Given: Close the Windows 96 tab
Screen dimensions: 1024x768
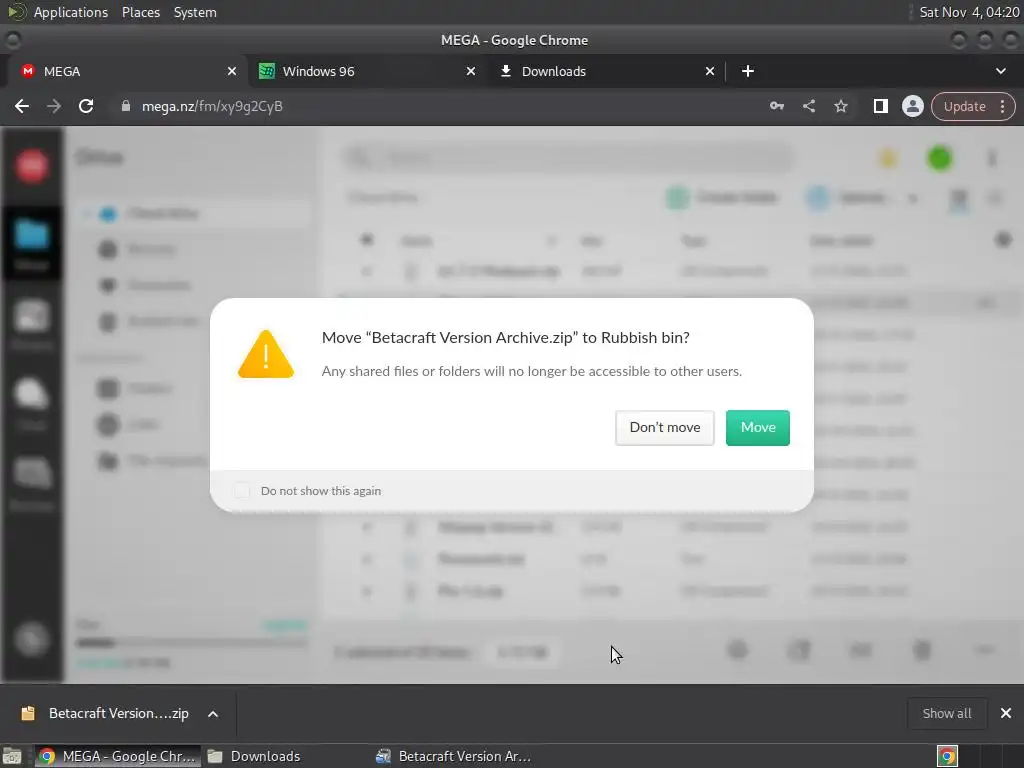Looking at the screenshot, I should (x=471, y=71).
